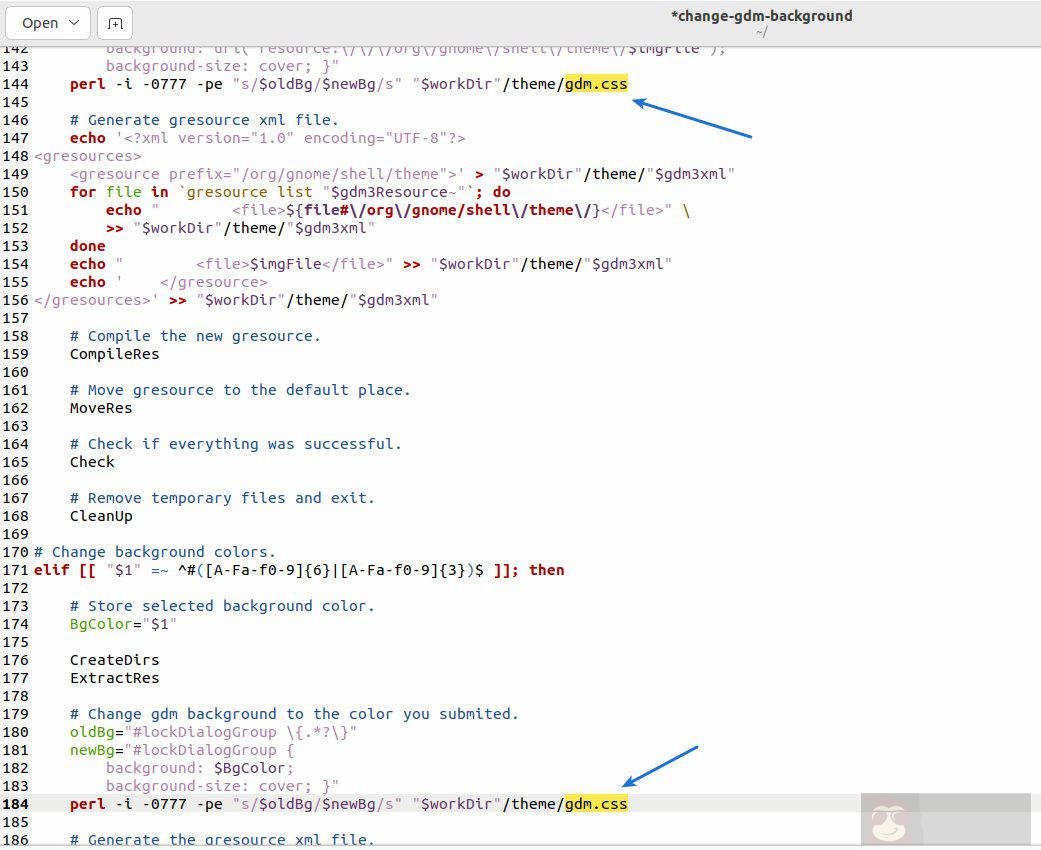Click the highlighted gdm.css on line 184
The height and width of the screenshot is (850, 1041).
click(x=596, y=803)
